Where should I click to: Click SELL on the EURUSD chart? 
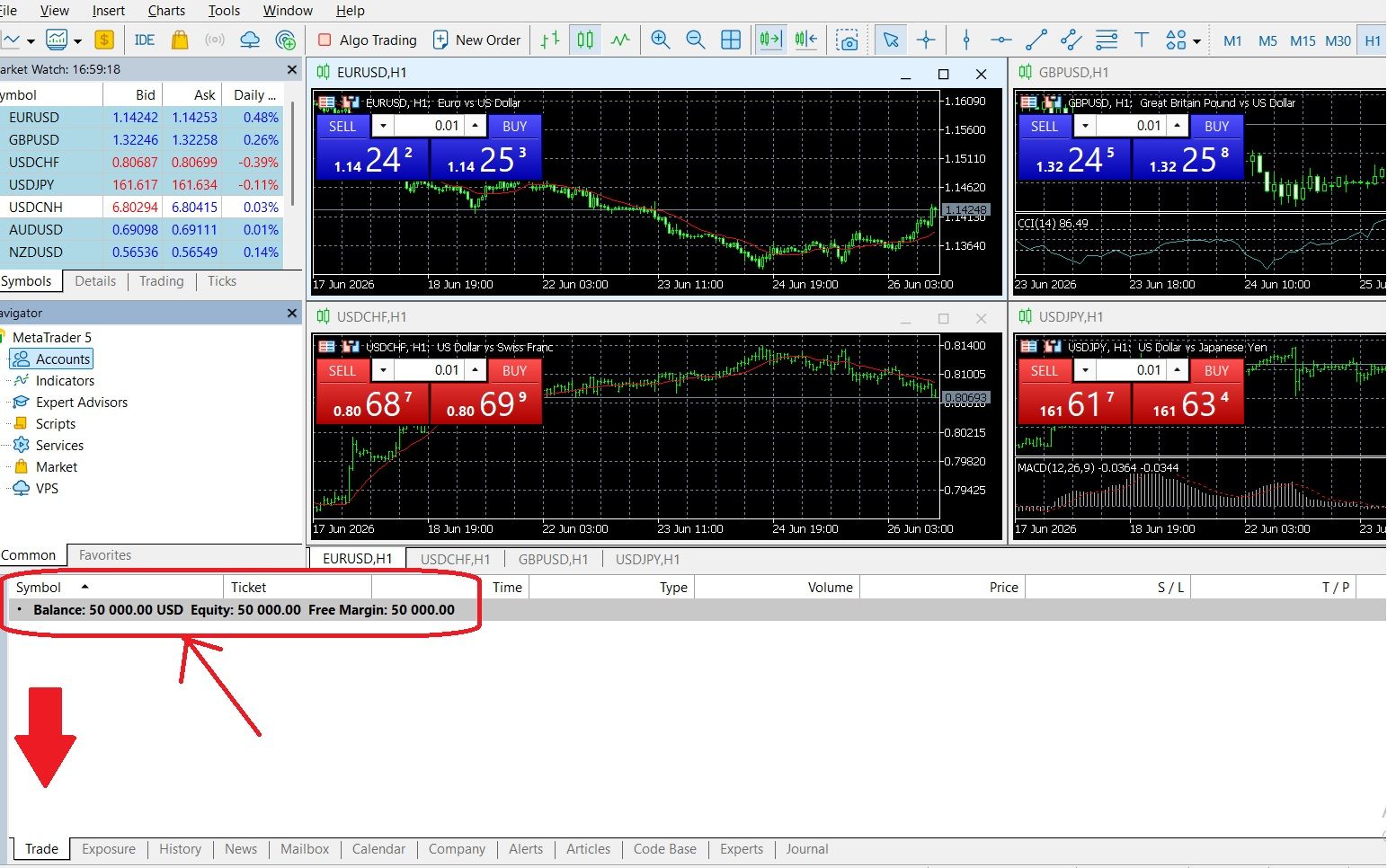(342, 127)
